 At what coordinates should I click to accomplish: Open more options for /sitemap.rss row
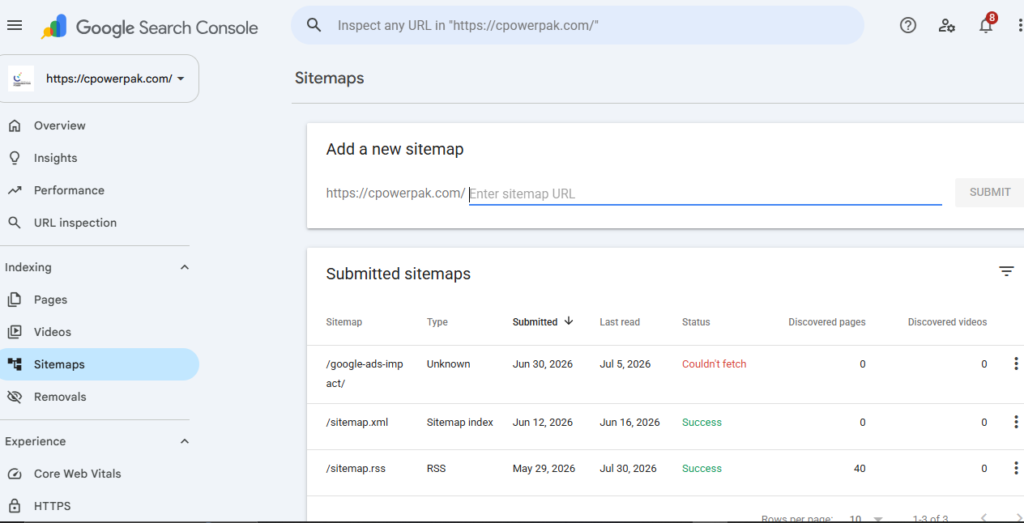click(x=1016, y=468)
